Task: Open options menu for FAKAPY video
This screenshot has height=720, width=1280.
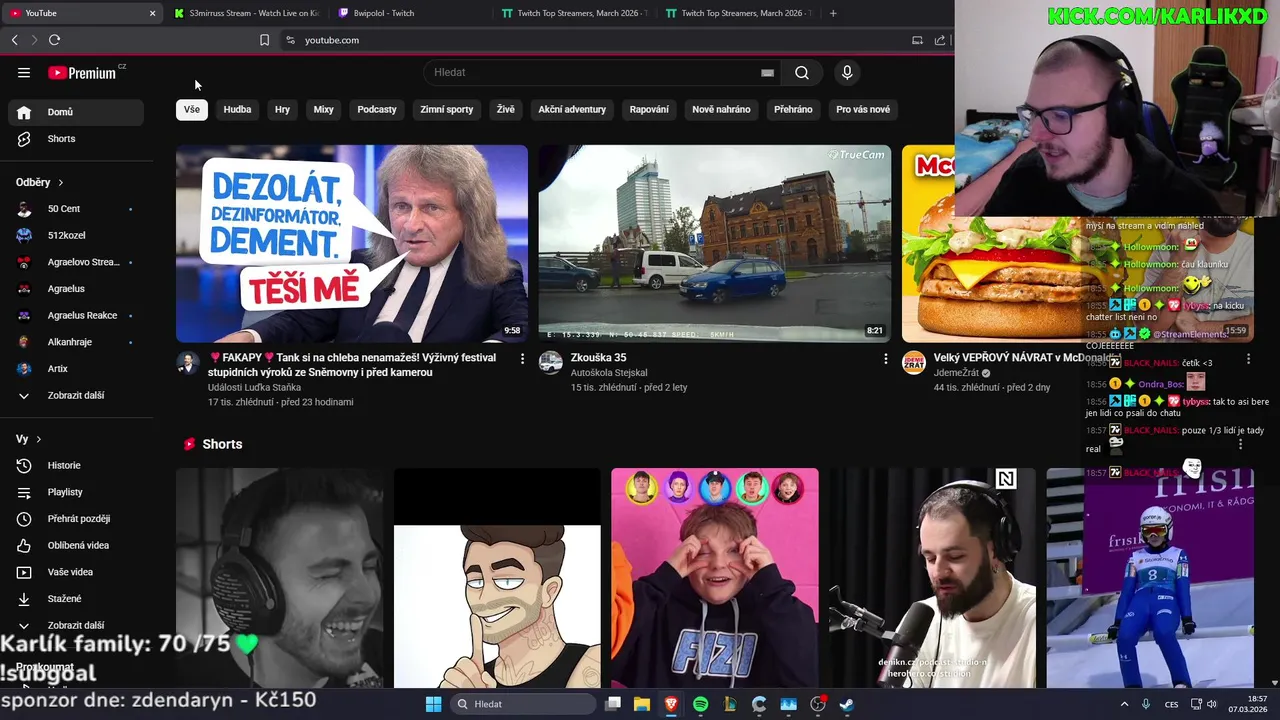Action: point(522,358)
